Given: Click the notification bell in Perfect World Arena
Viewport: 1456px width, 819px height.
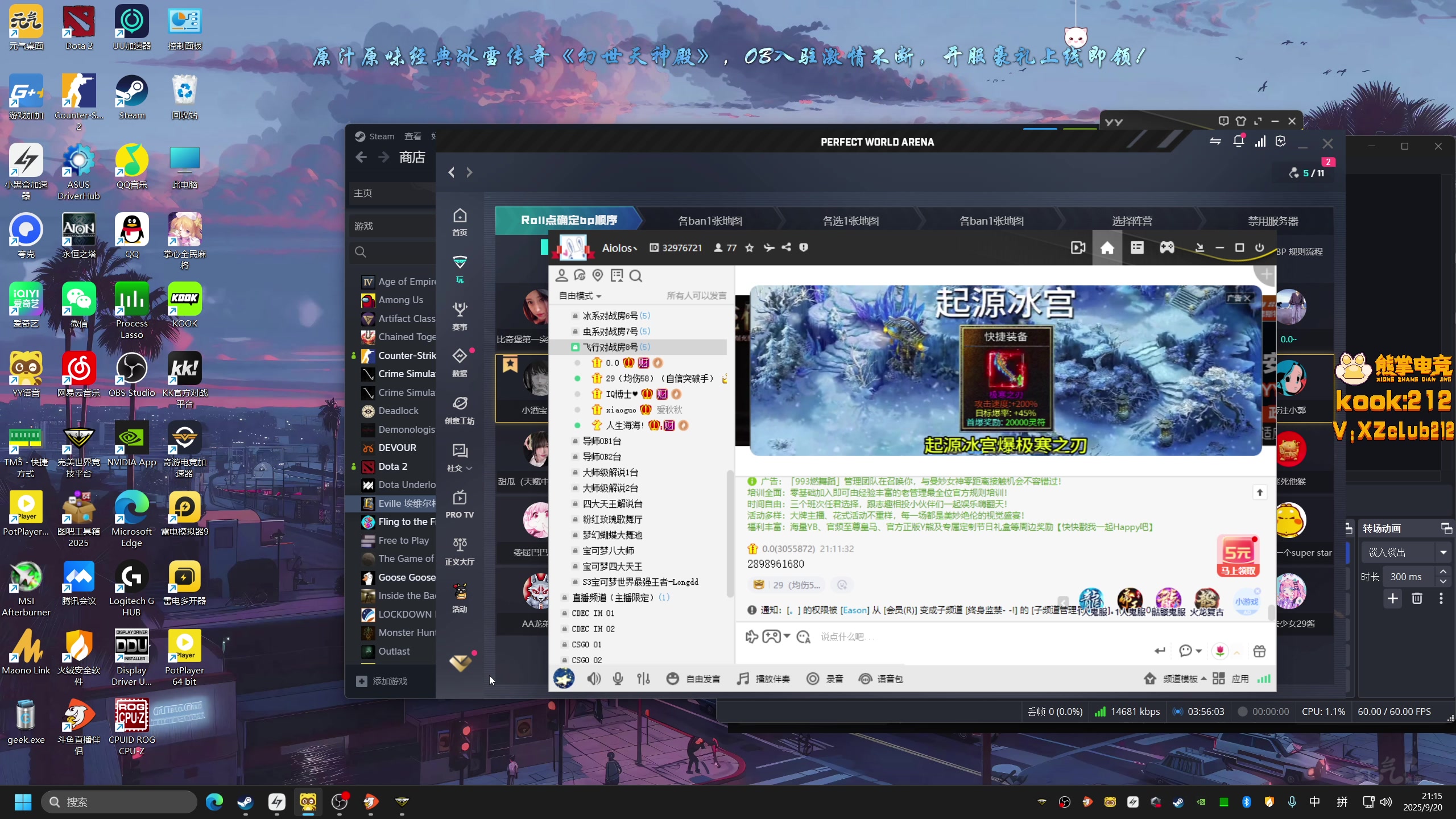Looking at the screenshot, I should pyautogui.click(x=1238, y=142).
